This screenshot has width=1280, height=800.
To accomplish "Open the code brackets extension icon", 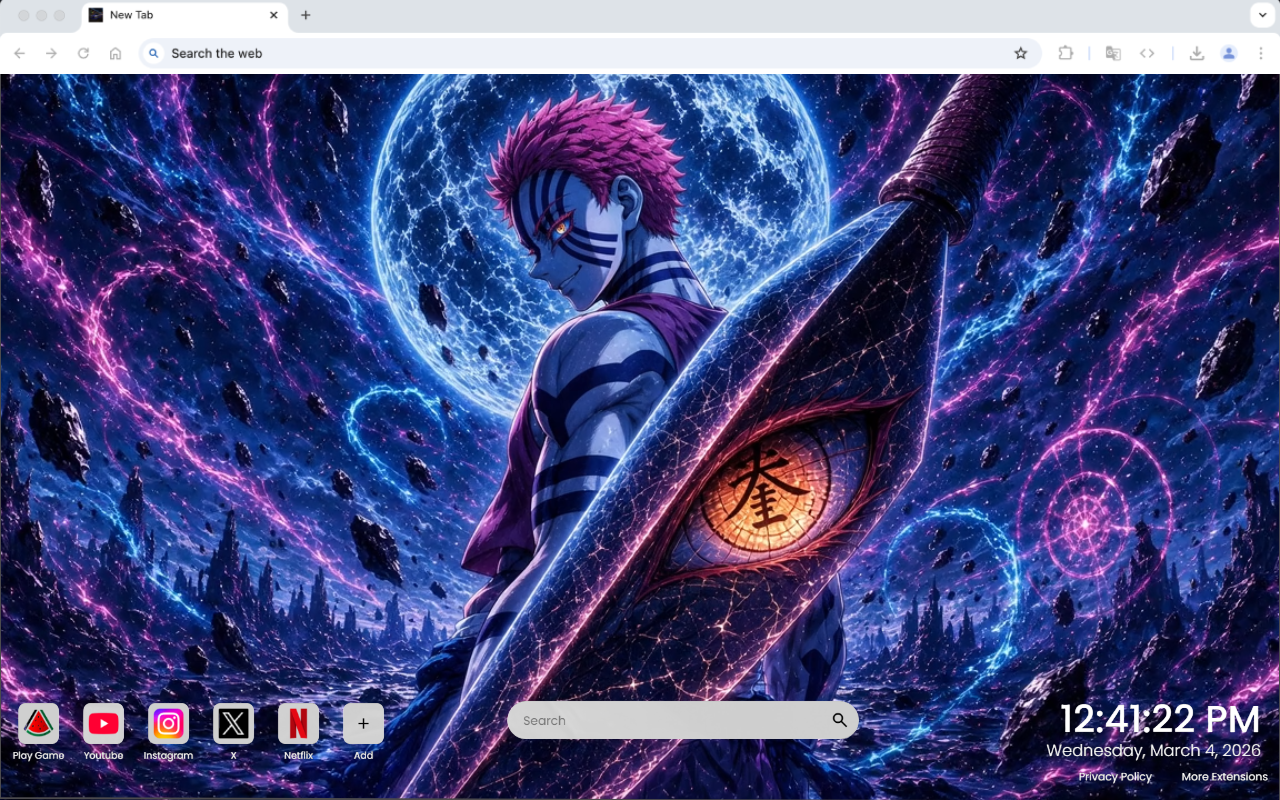I will click(1147, 53).
